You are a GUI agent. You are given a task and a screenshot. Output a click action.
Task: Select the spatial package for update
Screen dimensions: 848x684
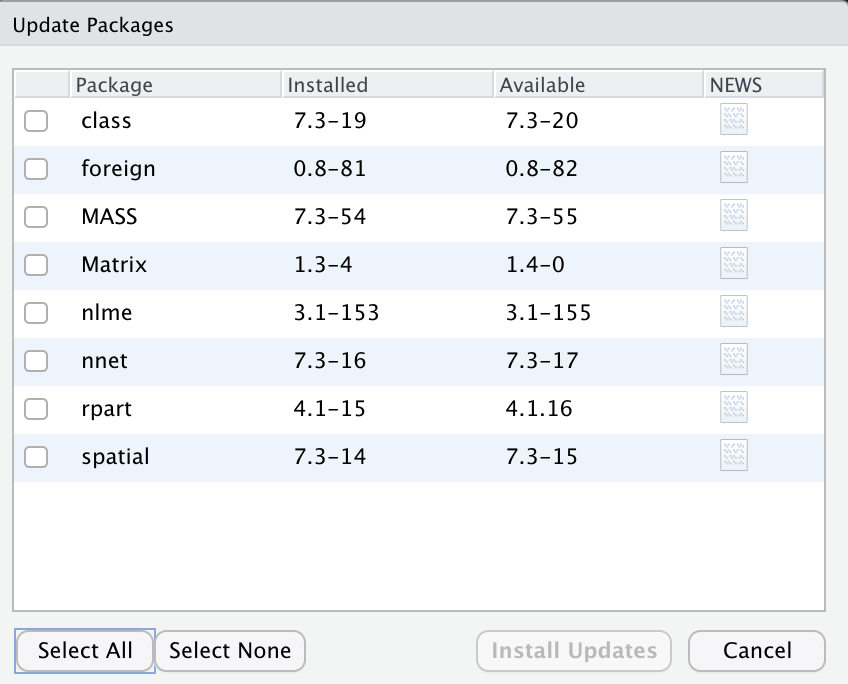coord(36,456)
